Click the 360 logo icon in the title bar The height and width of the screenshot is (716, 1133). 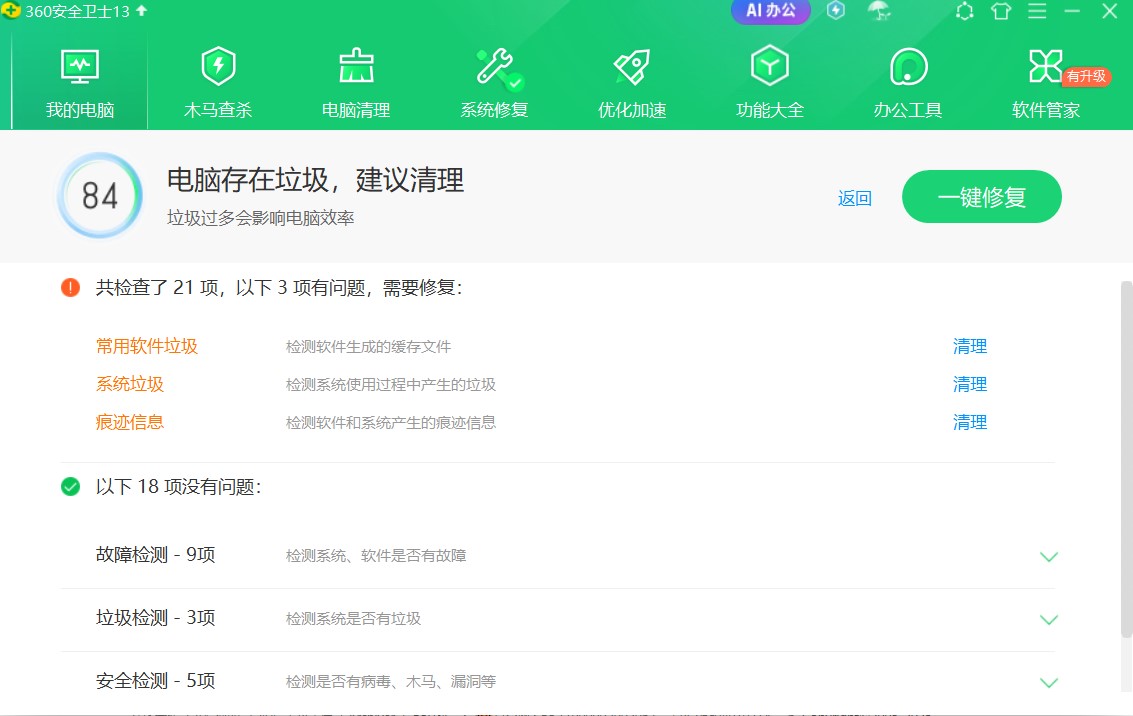pos(12,11)
